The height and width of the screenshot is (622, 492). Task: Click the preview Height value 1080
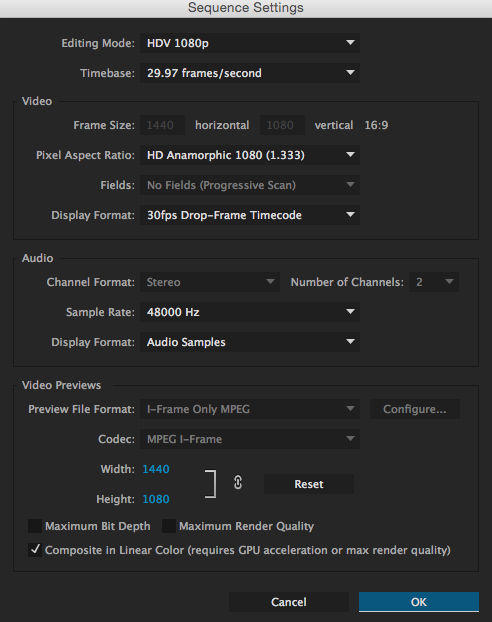click(156, 499)
